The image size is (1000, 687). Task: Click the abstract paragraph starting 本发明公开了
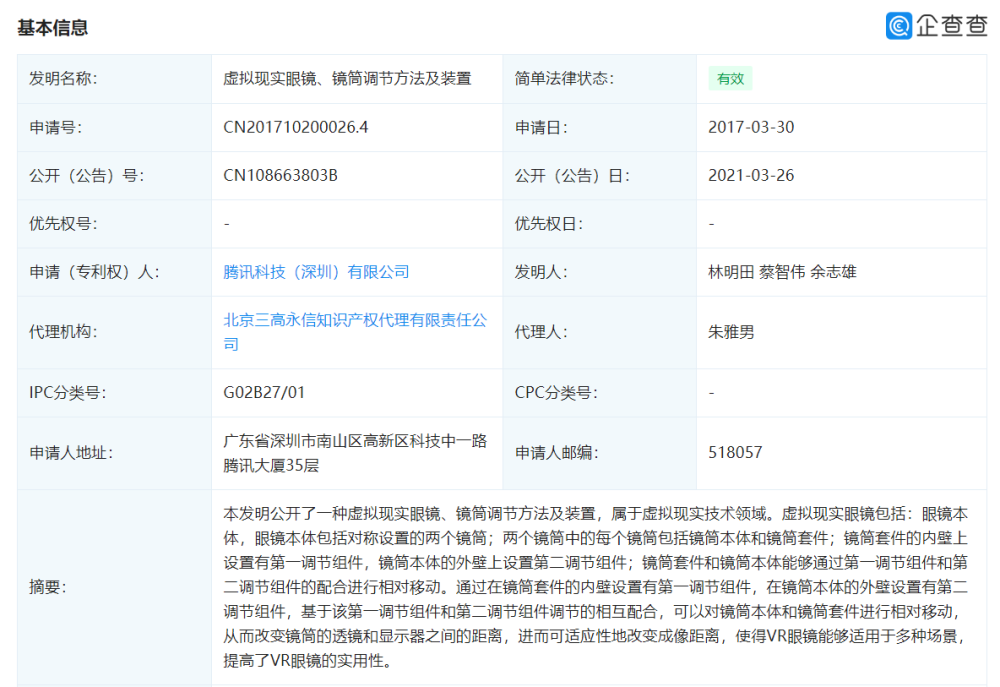pyautogui.click(x=596, y=587)
